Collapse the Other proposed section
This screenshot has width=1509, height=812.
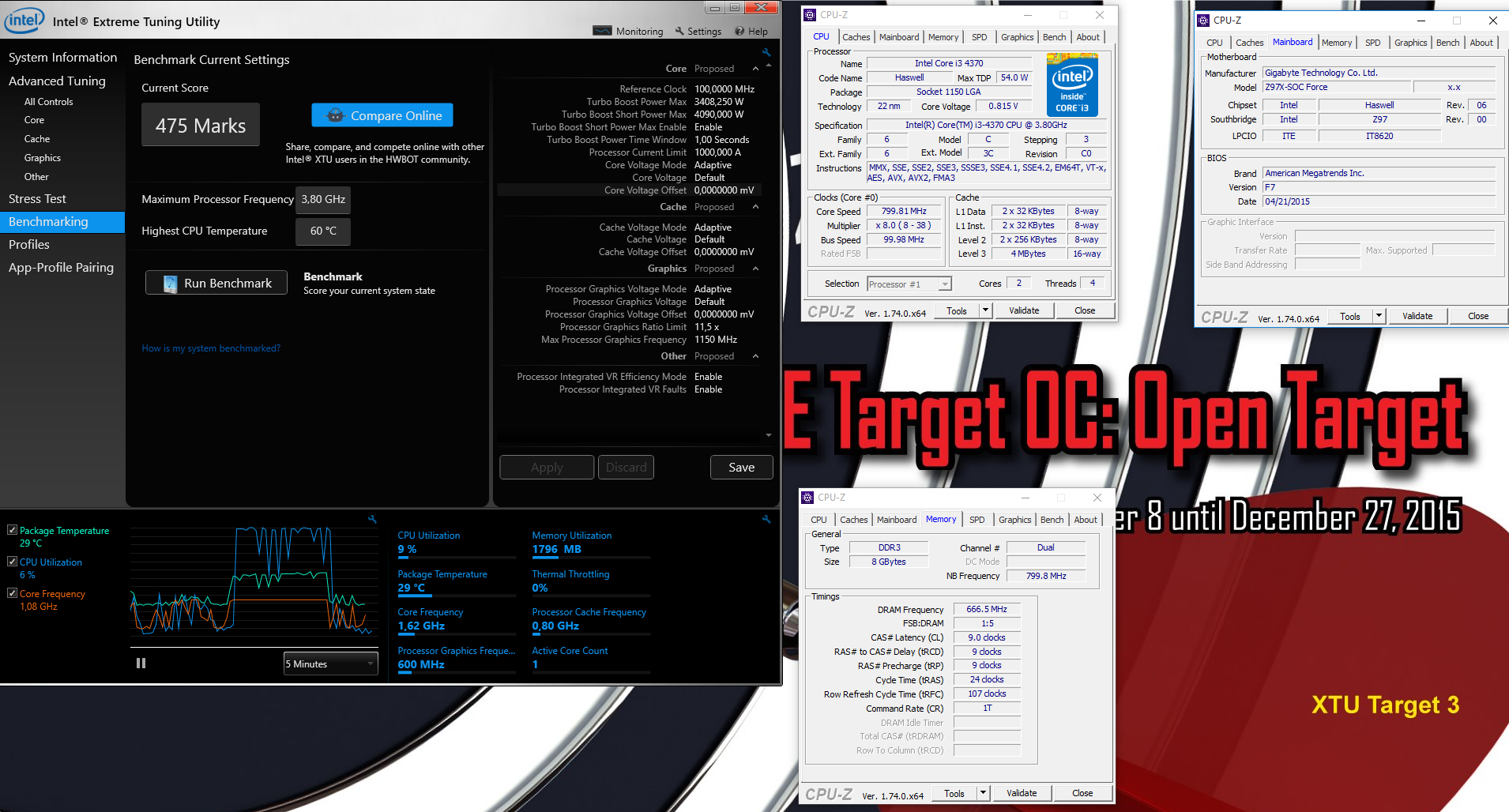point(755,356)
